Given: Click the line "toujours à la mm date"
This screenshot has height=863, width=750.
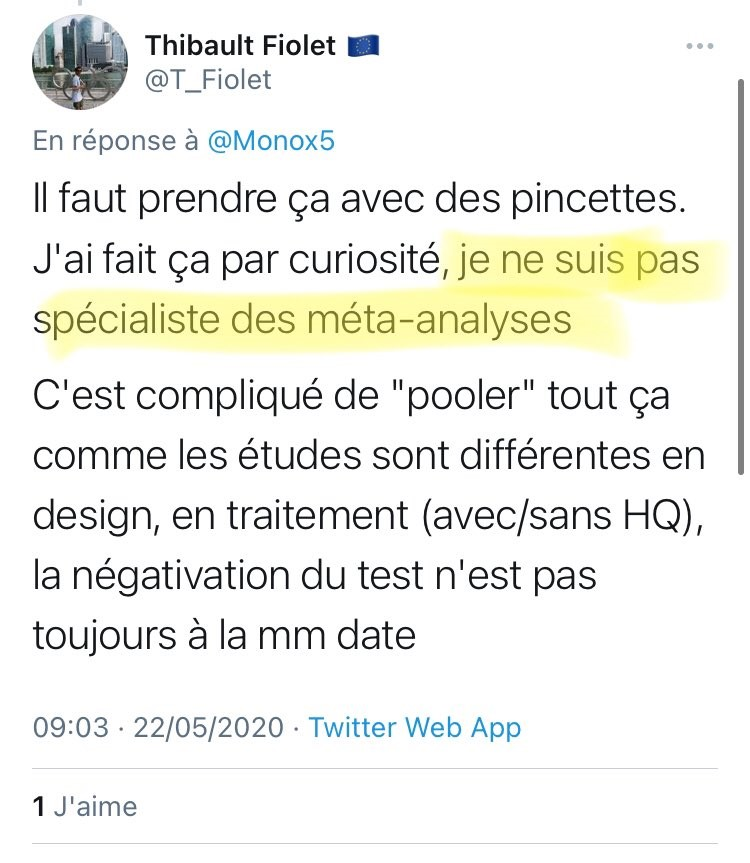Looking at the screenshot, I should 224,634.
